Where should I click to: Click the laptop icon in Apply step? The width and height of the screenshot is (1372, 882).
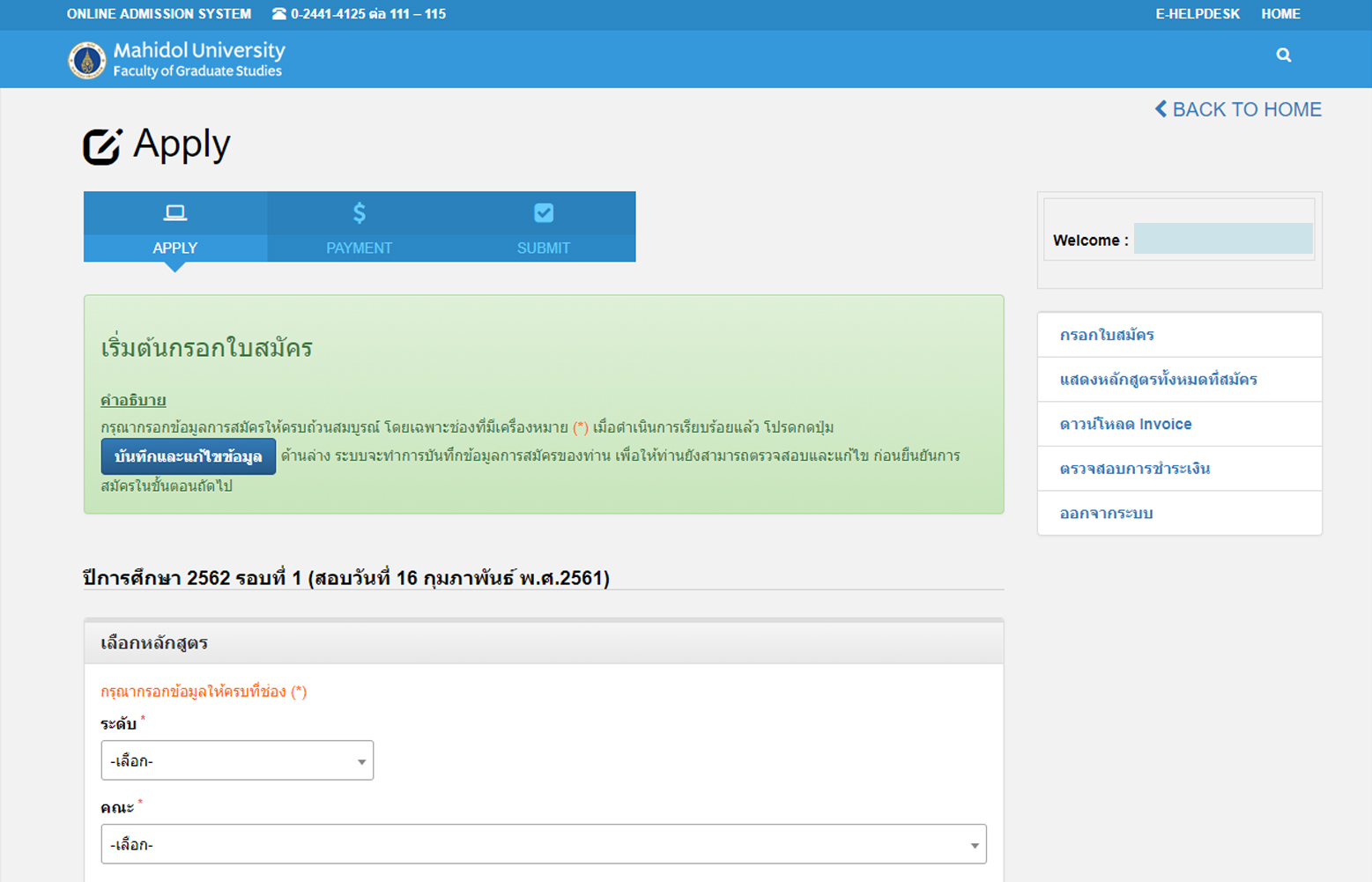(x=175, y=213)
